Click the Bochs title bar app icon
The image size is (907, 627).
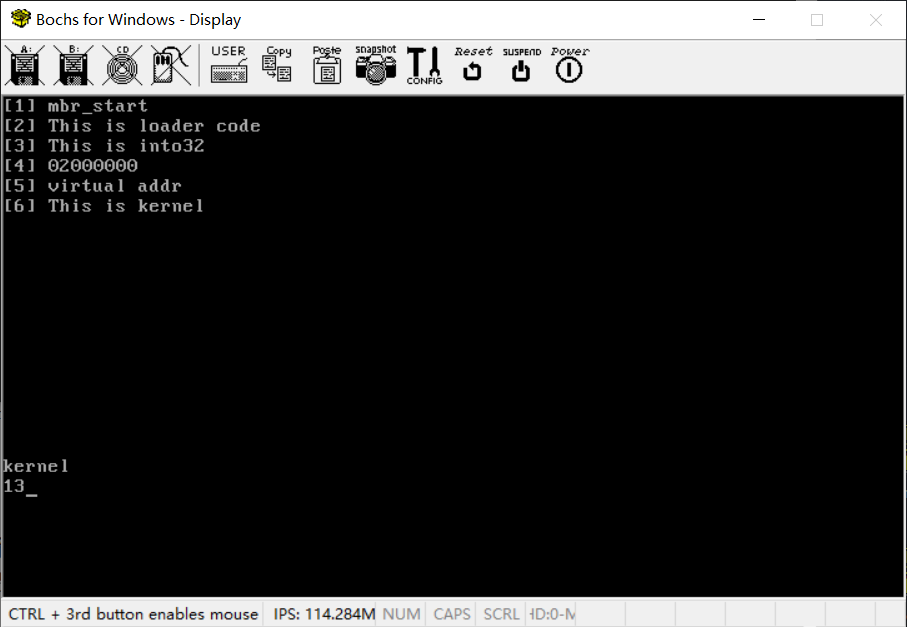pos(20,19)
